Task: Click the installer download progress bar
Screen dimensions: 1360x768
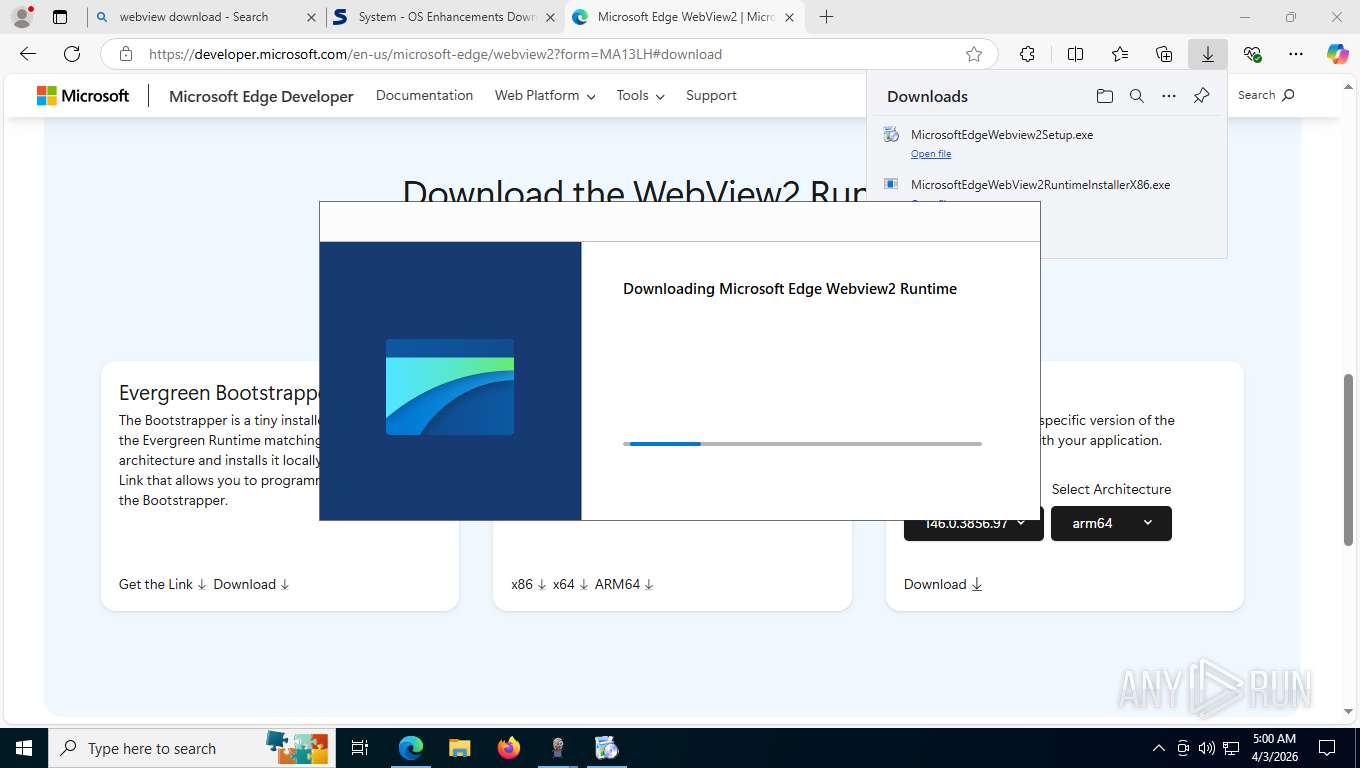Action: pos(802,443)
